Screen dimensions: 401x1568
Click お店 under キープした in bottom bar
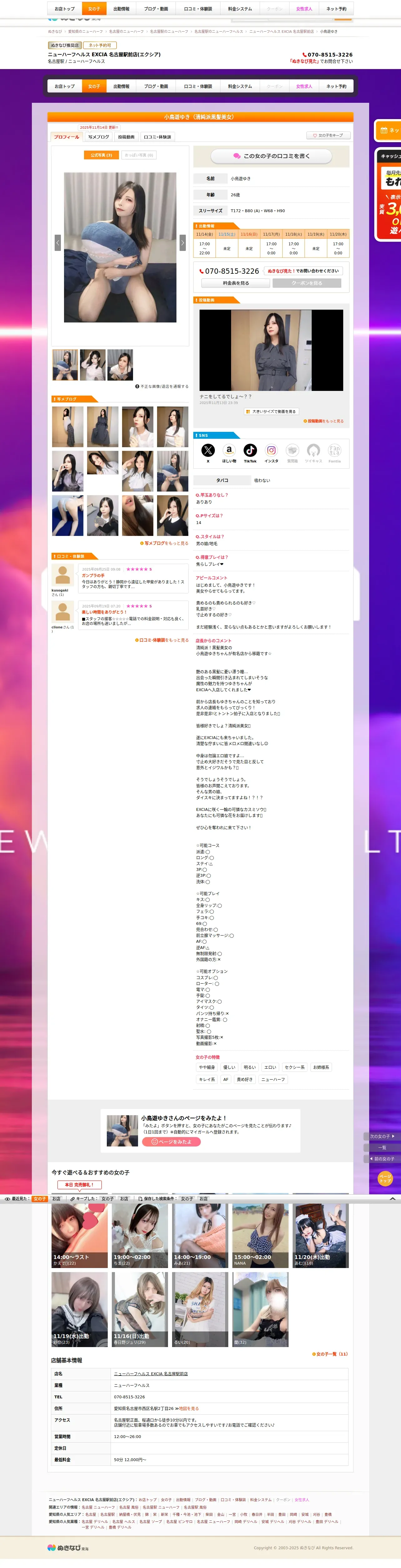point(124,1199)
